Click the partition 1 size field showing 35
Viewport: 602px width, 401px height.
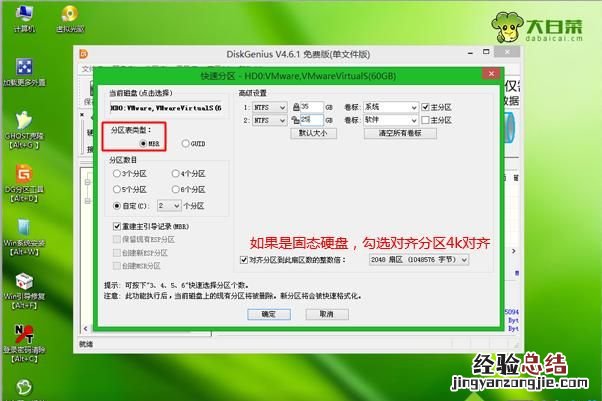[311, 107]
